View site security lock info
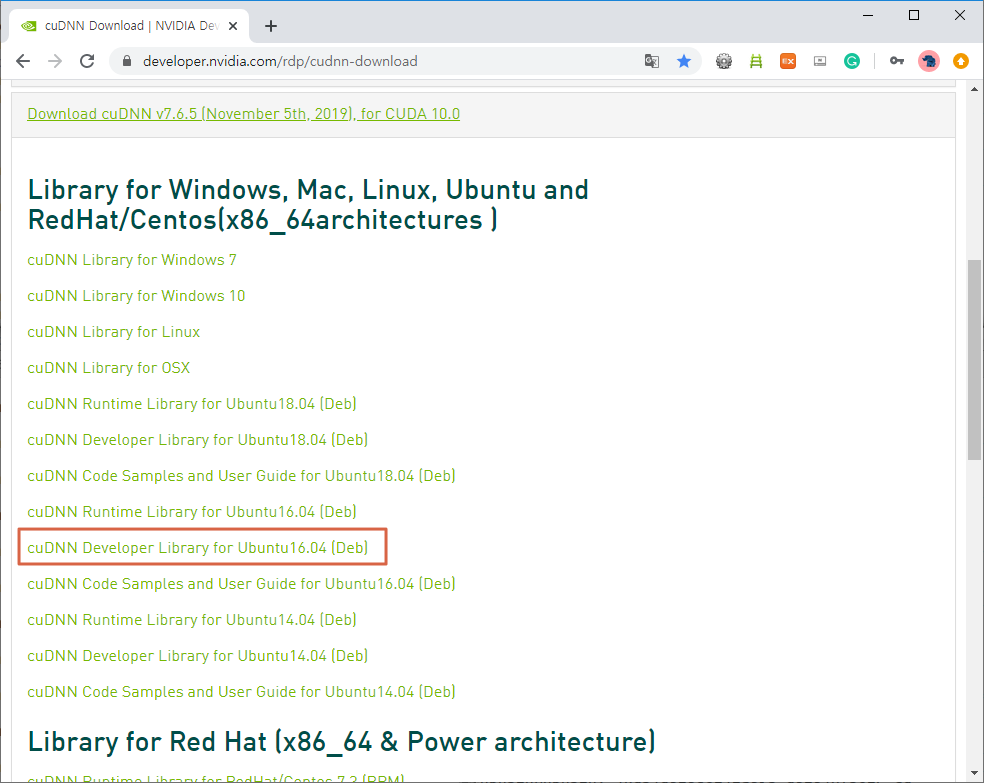 tap(127, 61)
